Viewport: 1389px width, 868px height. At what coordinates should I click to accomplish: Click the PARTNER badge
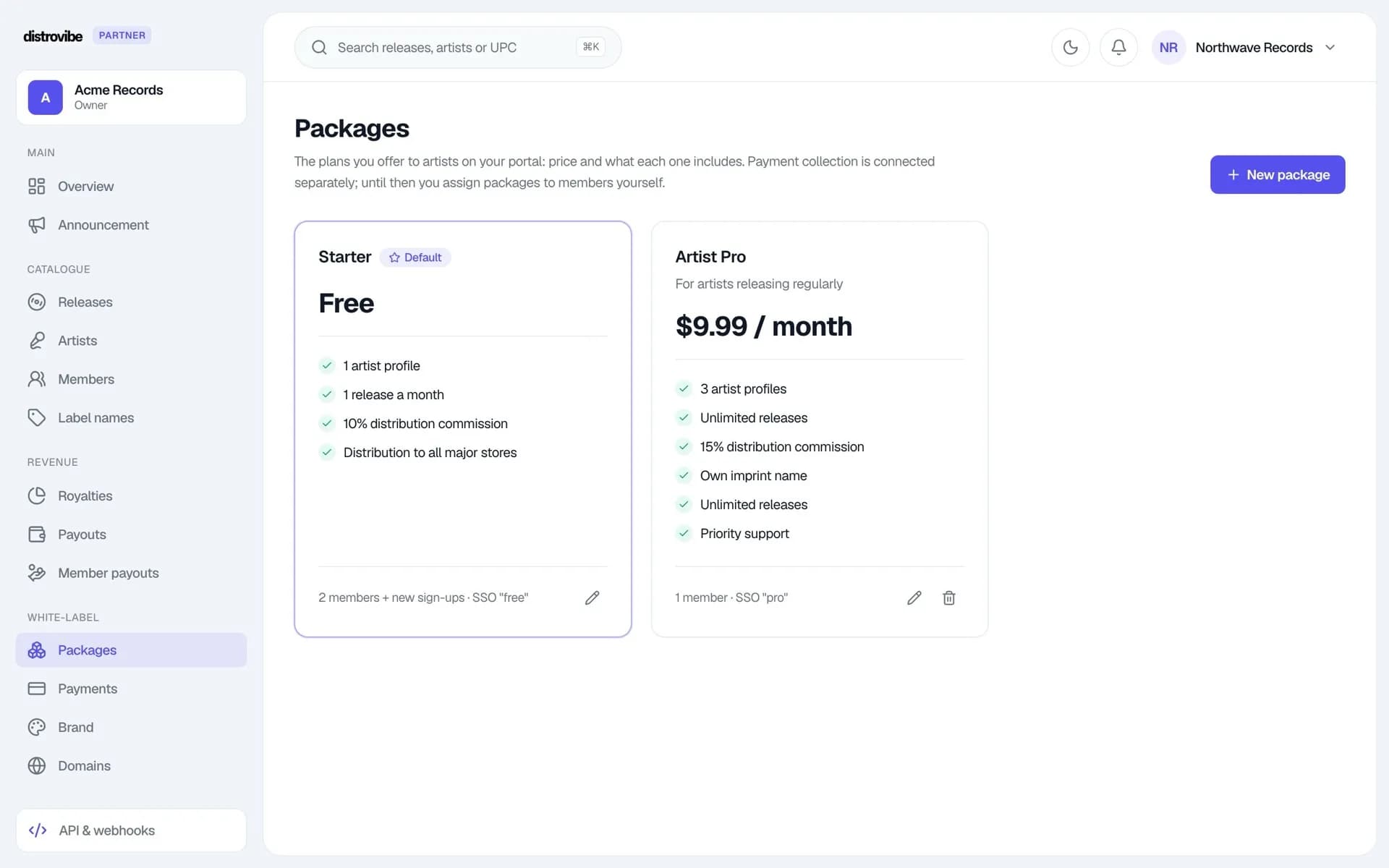click(122, 35)
